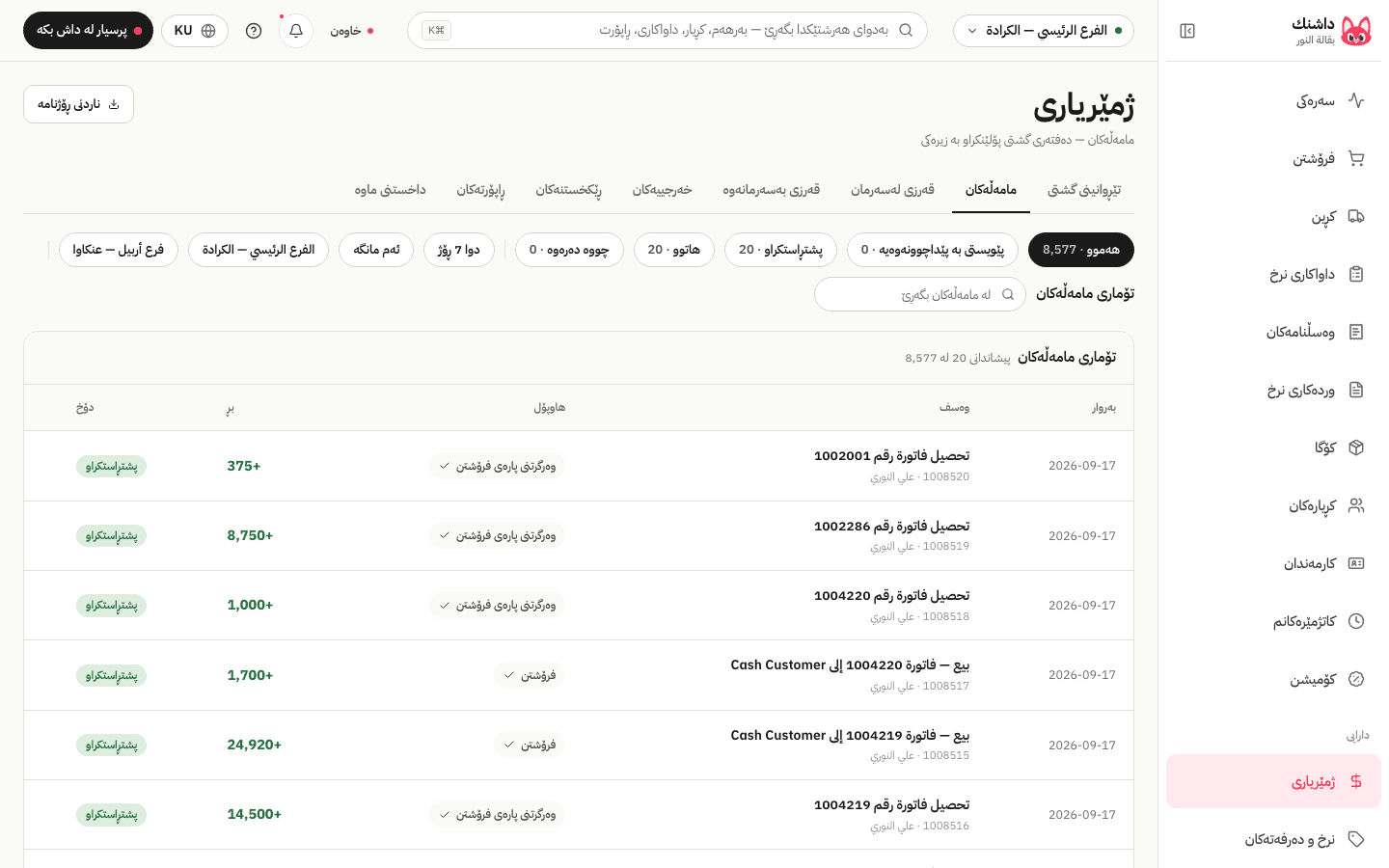Filter by دوا 7 ڕۆژ chip
This screenshot has height=868, width=1389.
click(x=459, y=250)
